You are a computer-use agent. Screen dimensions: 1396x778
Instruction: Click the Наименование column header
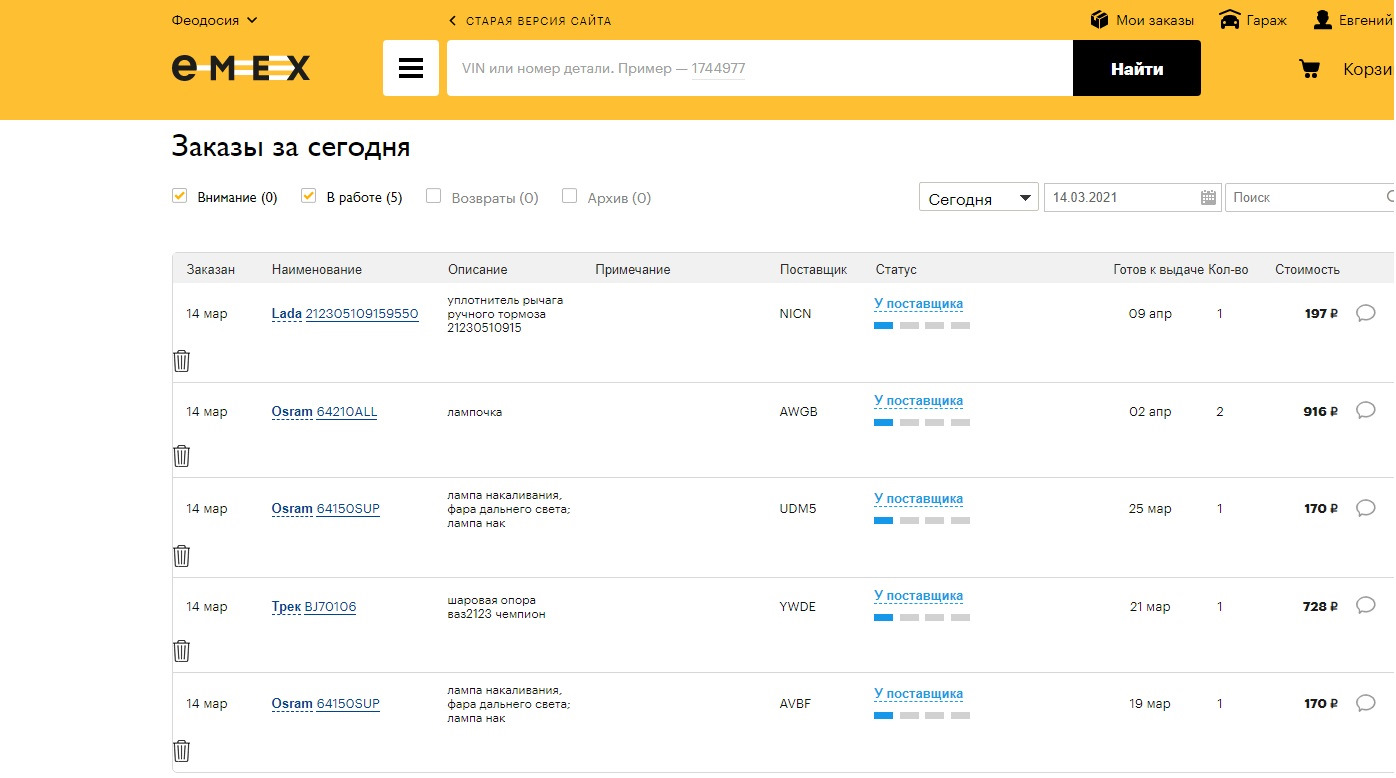(x=317, y=270)
